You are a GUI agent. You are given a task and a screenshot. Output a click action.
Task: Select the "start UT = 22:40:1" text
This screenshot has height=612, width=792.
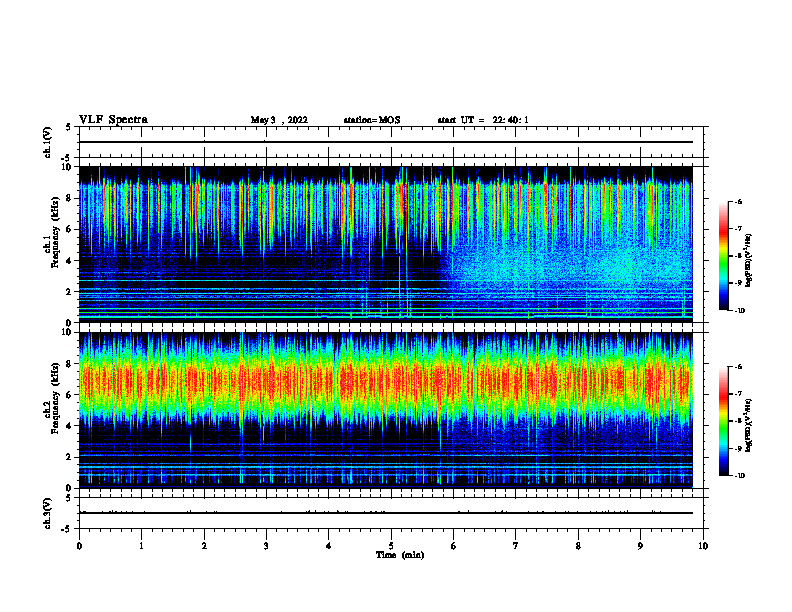pos(483,120)
